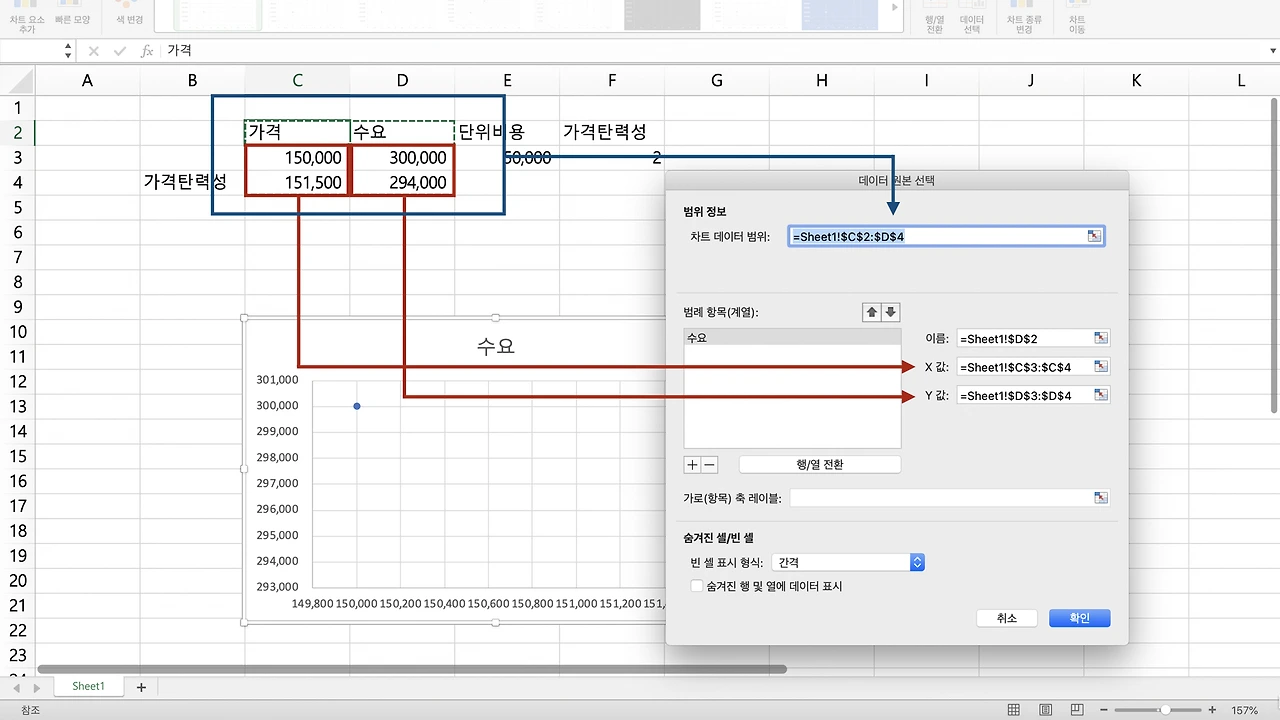Click the 확인 button
The width and height of the screenshot is (1280, 720).
tap(1080, 618)
